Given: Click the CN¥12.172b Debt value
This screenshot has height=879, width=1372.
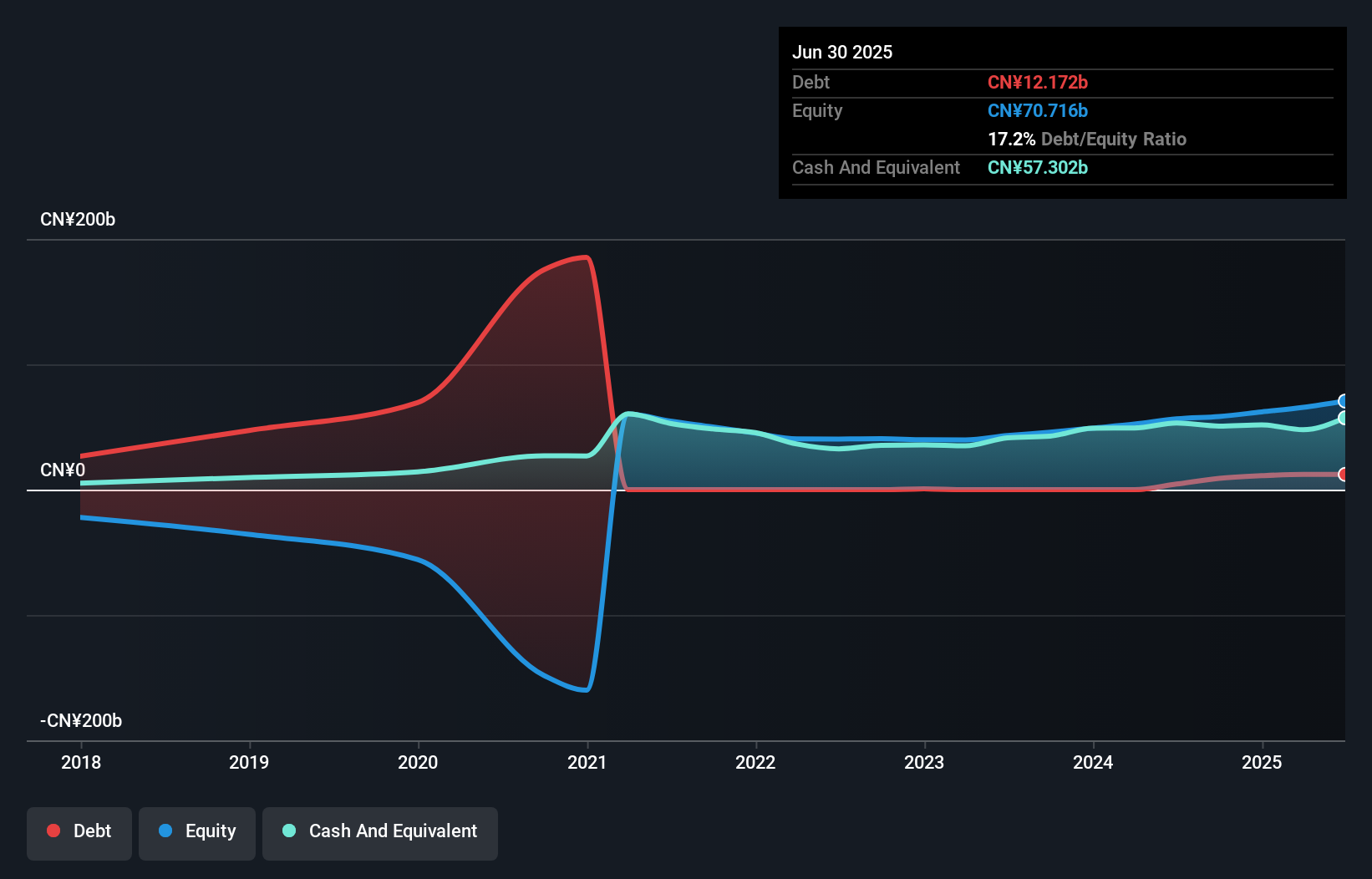Looking at the screenshot, I should point(1038,82).
